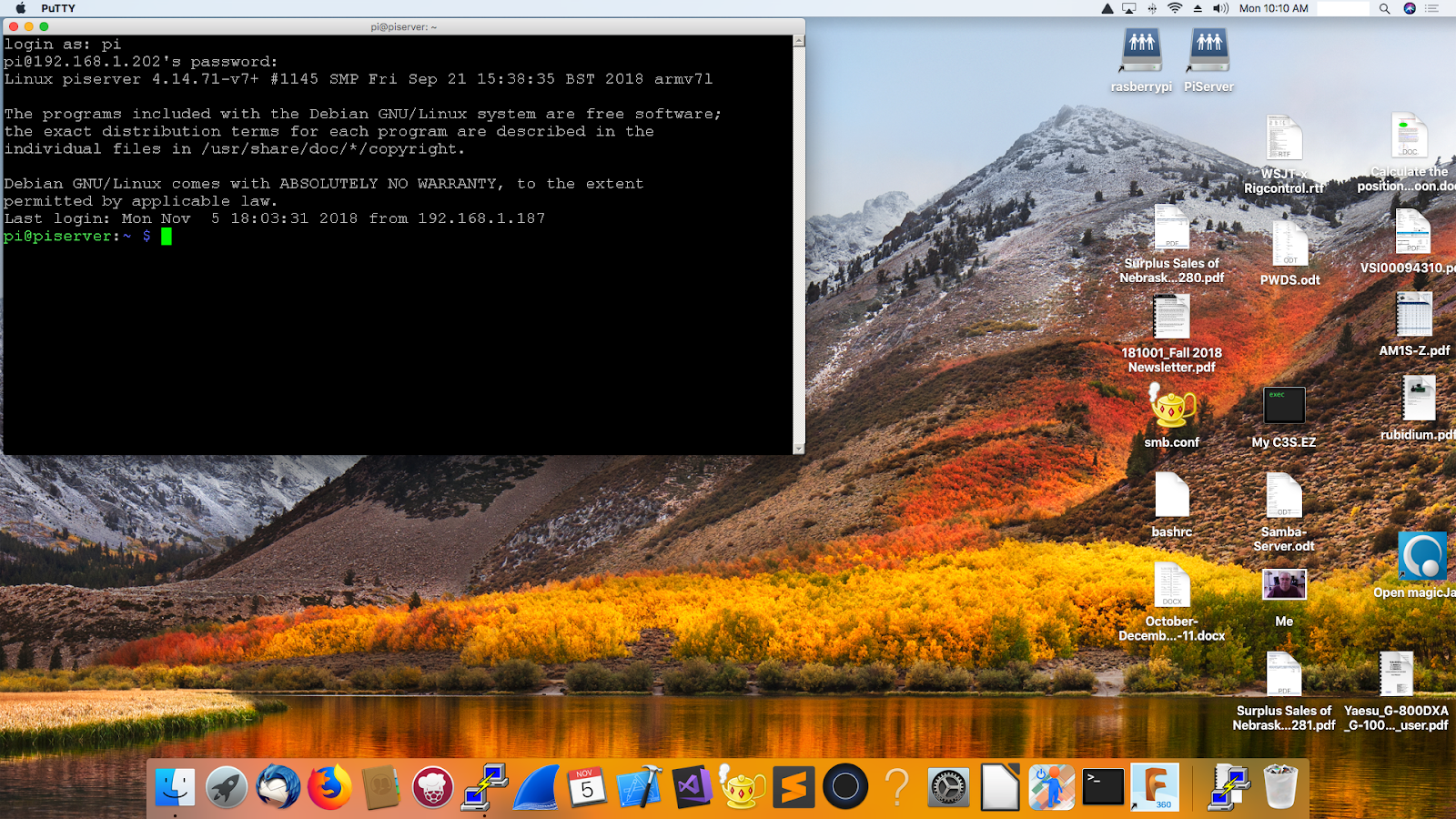Viewport: 1456px width, 819px height.
Task: Minimize PuTTY with the yellow button
Action: [x=28, y=26]
